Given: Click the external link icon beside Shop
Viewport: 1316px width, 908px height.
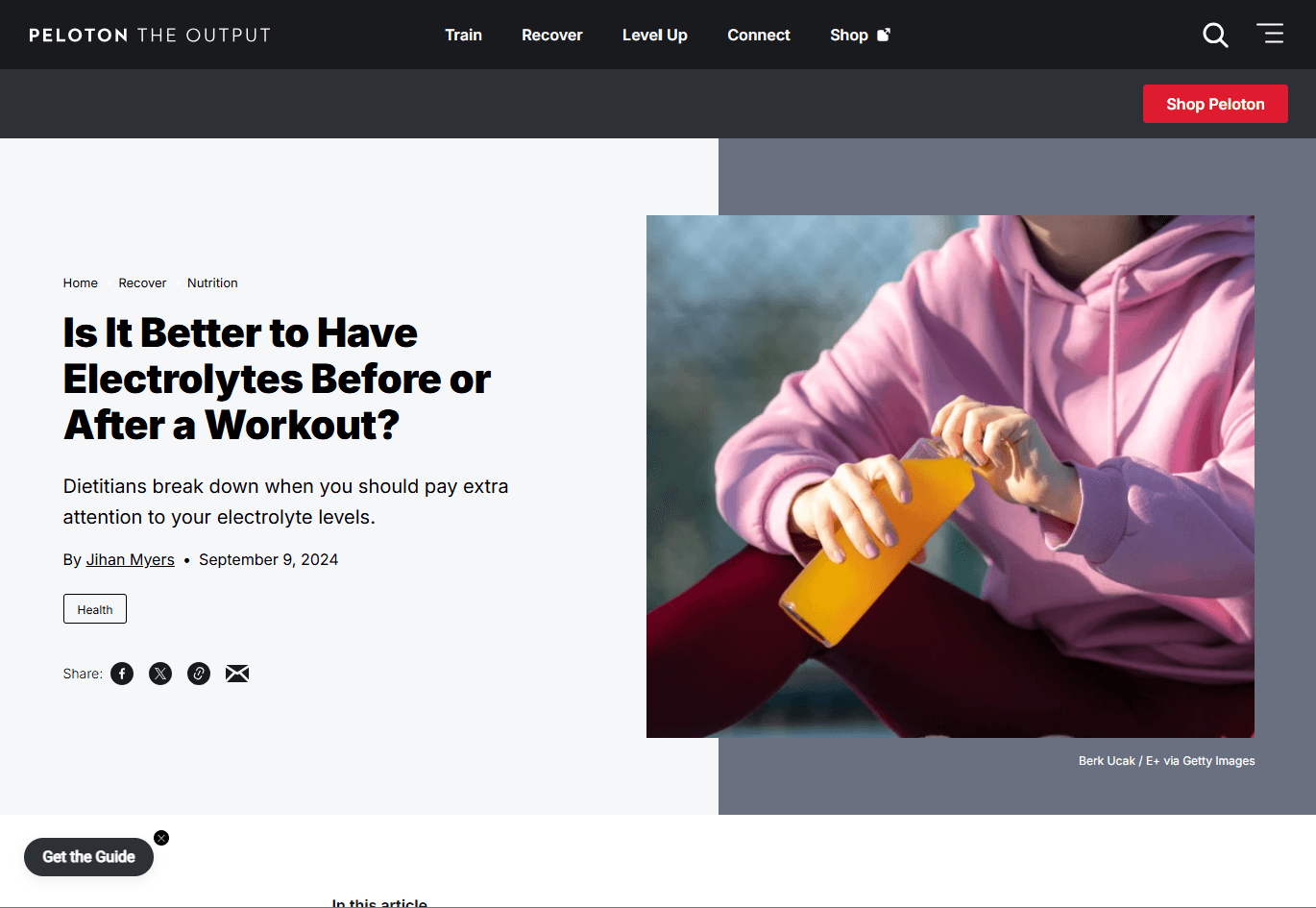Looking at the screenshot, I should (884, 35).
